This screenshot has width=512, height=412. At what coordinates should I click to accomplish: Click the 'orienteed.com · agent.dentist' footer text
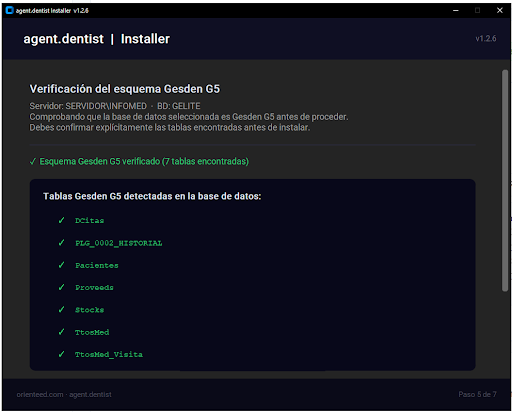pyautogui.click(x=64, y=394)
